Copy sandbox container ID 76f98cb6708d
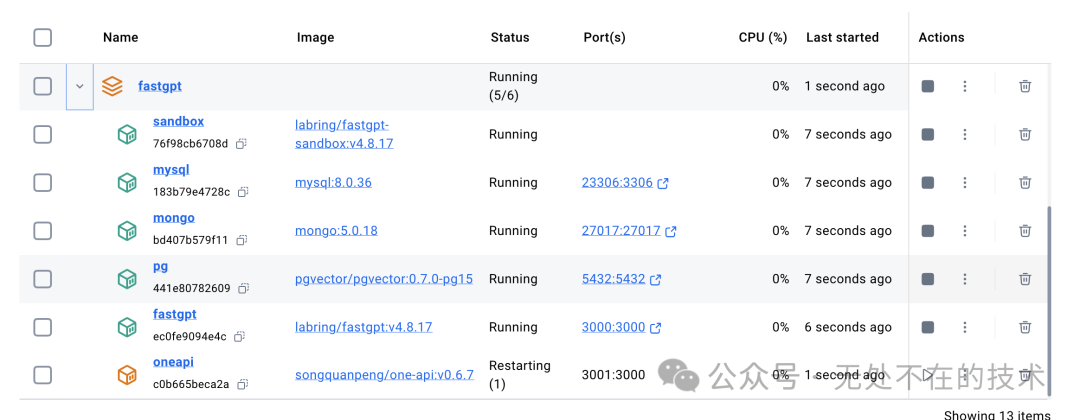This screenshot has width=1080, height=420. point(241,144)
